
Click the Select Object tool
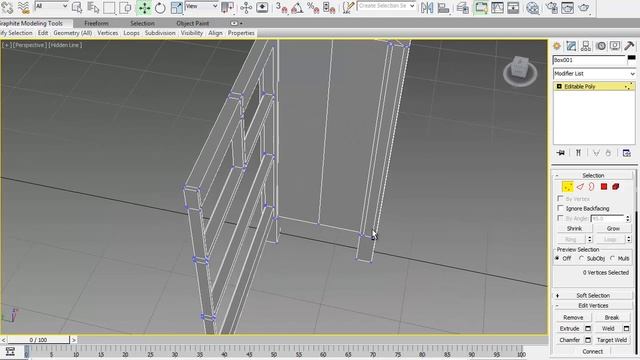pos(77,7)
